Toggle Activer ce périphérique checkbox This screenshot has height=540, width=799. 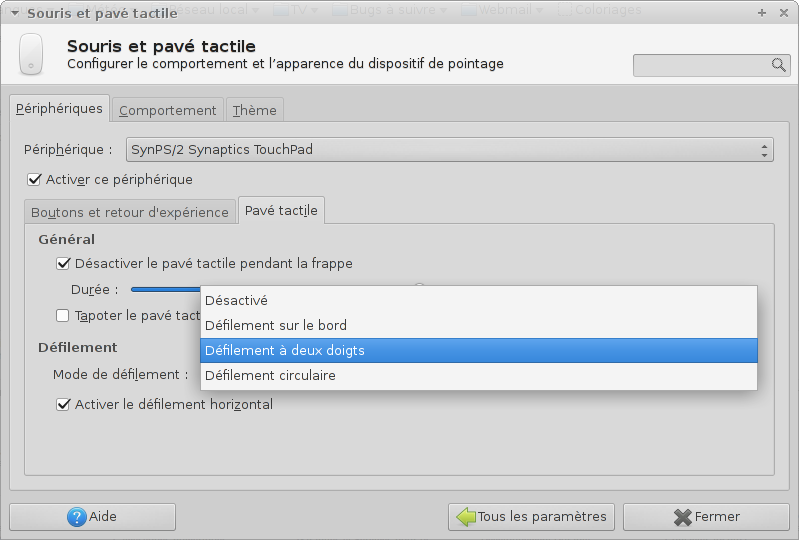(35, 180)
